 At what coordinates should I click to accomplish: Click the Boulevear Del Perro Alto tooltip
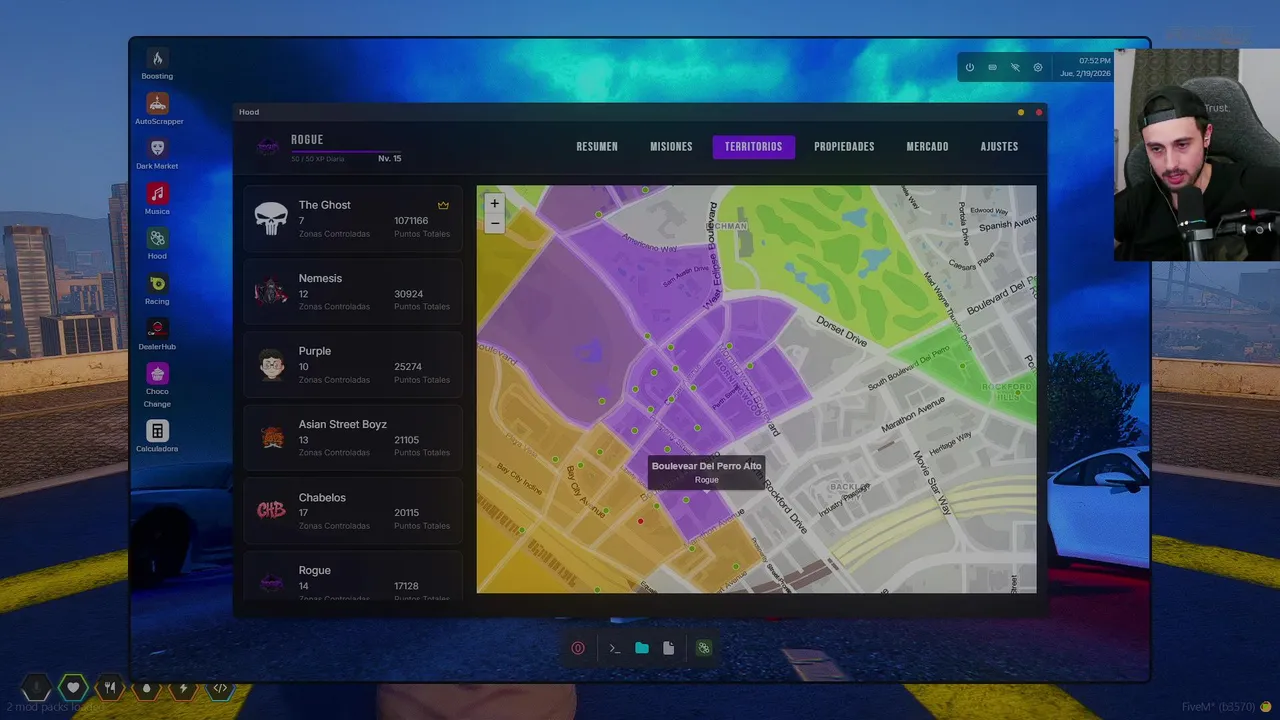tap(706, 472)
